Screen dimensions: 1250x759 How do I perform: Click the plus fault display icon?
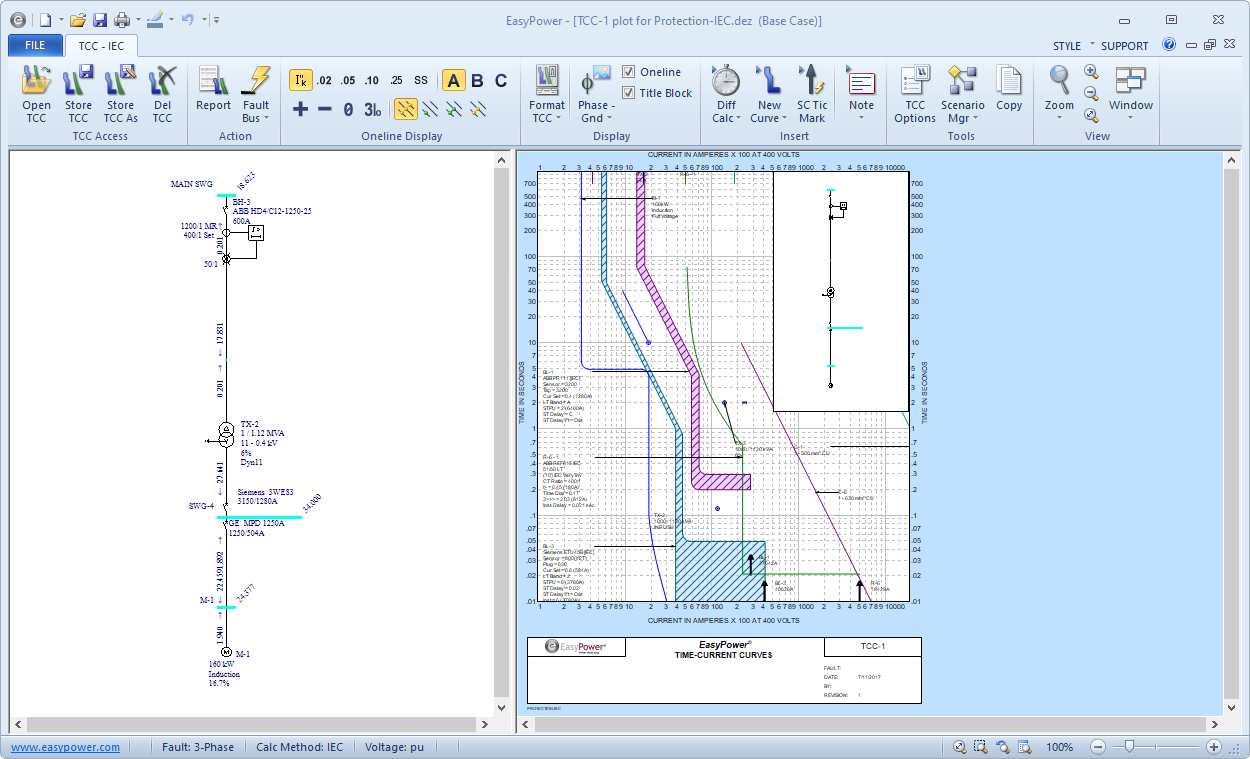point(300,109)
